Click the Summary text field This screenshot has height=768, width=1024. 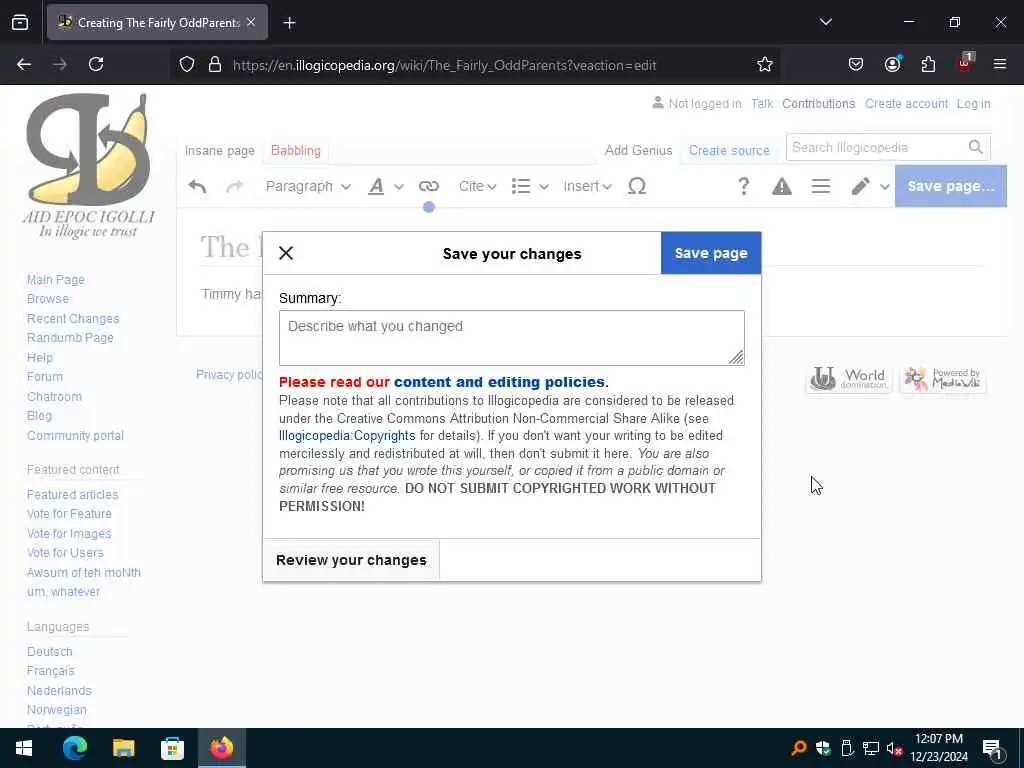point(511,338)
